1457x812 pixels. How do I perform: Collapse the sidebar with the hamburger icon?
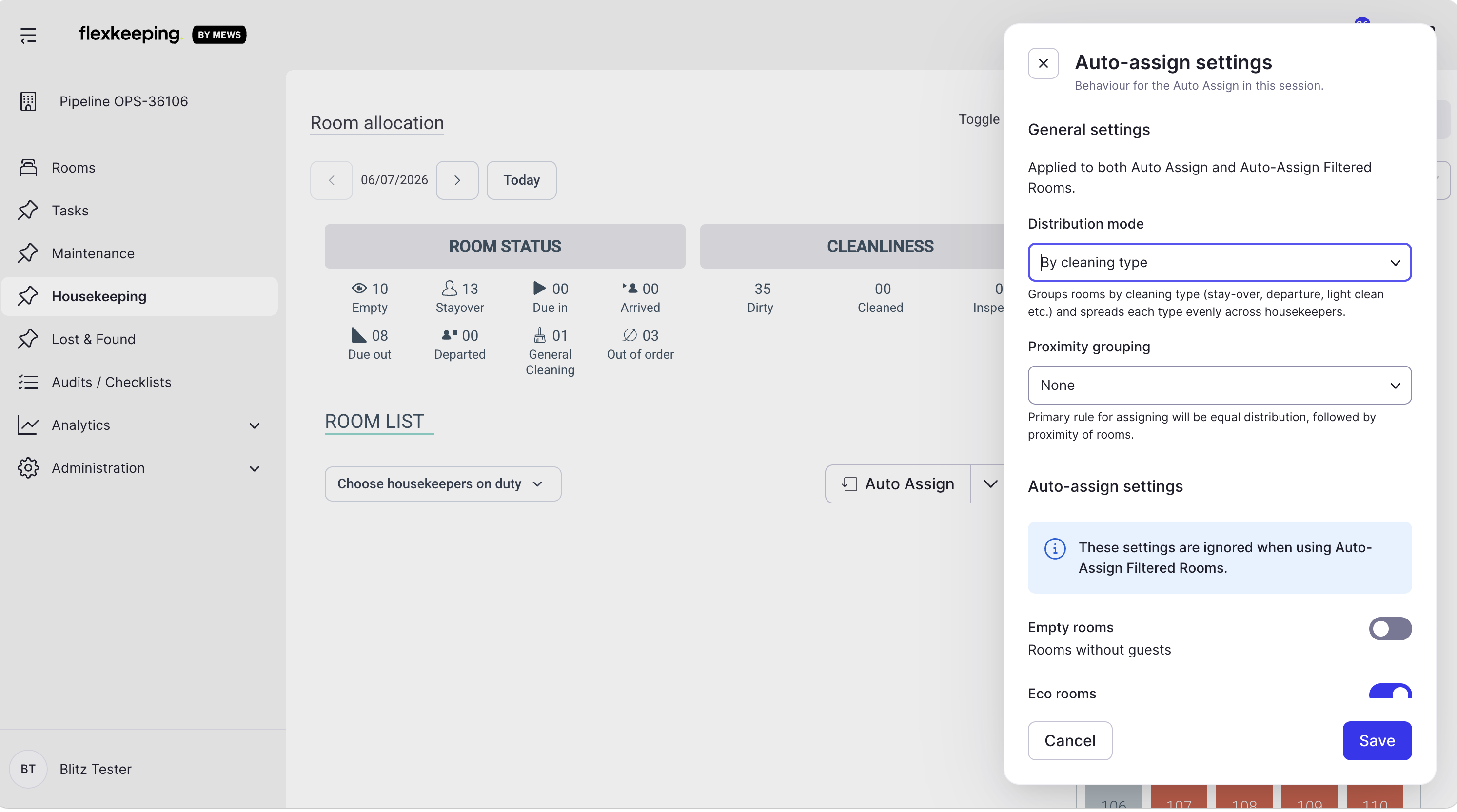click(x=28, y=35)
